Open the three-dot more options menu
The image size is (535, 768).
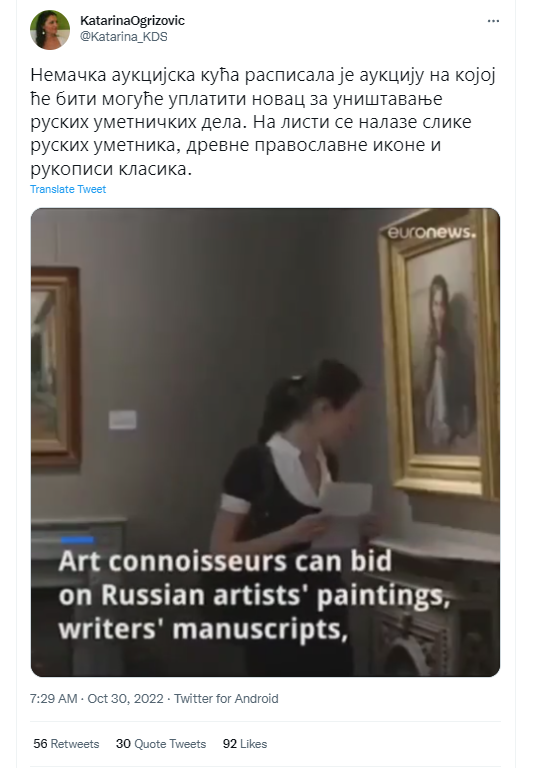pos(493,21)
